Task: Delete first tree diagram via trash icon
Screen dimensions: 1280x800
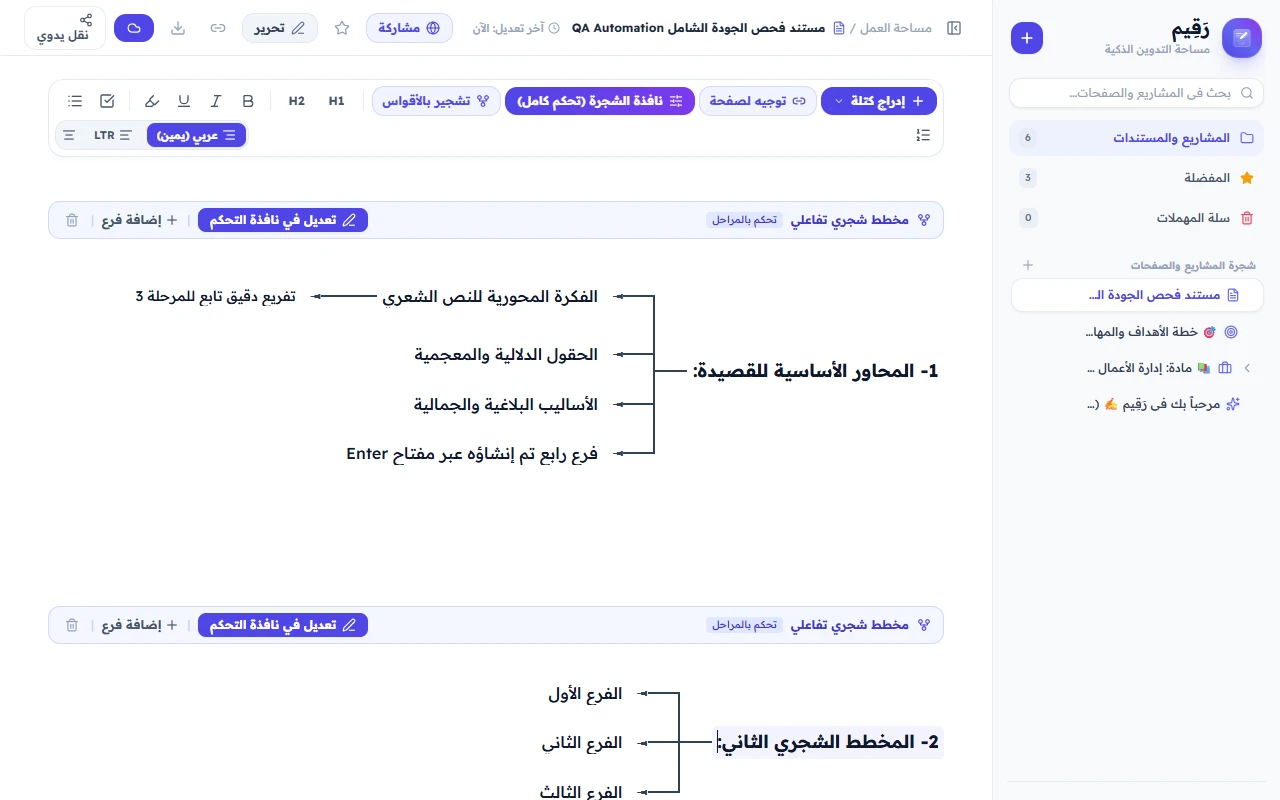Action: pos(72,220)
